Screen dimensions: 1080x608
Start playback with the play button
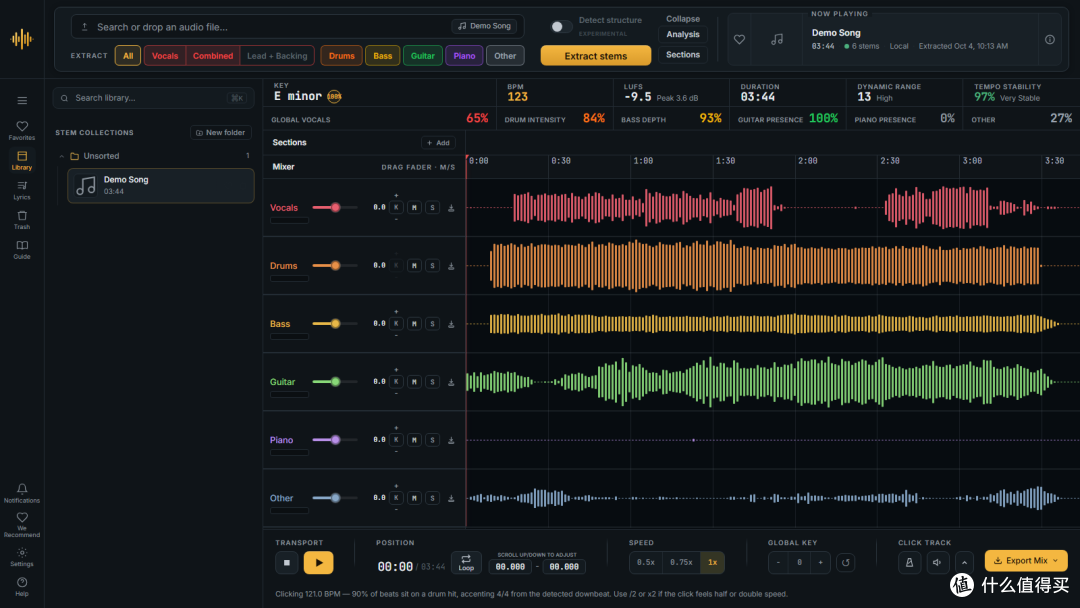tap(318, 563)
